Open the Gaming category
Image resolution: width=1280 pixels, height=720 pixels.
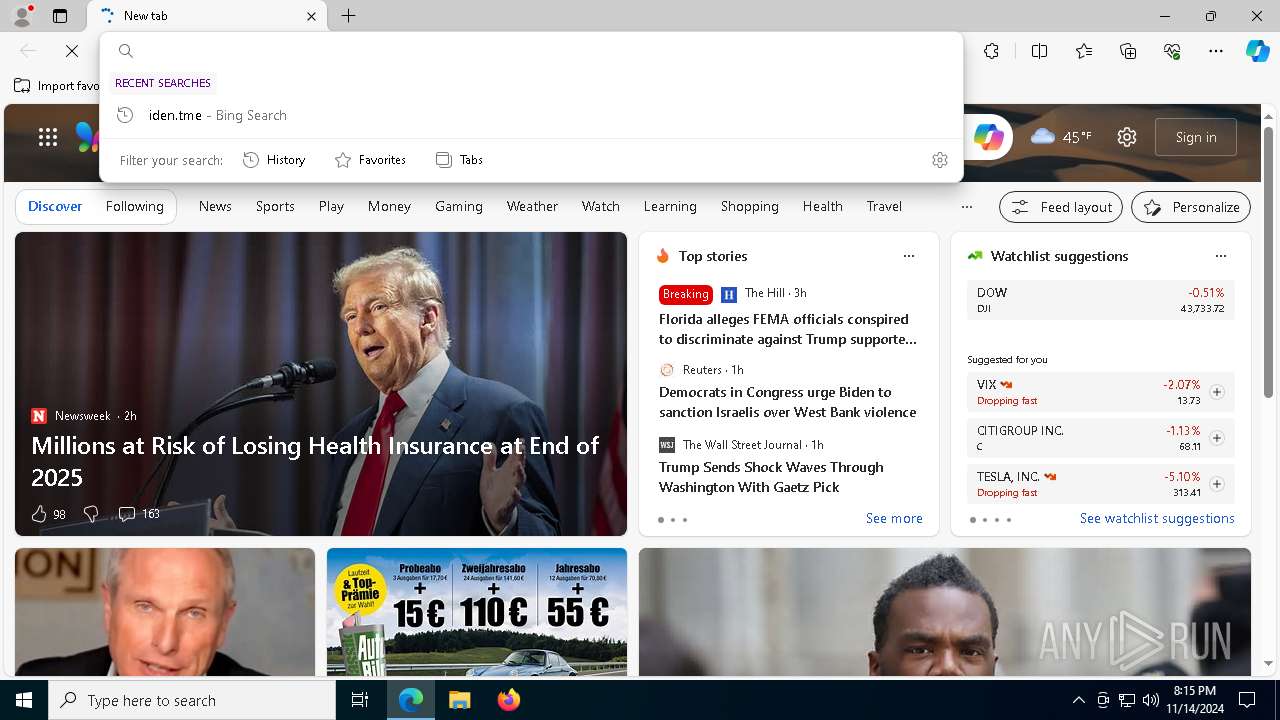pyautogui.click(x=459, y=206)
